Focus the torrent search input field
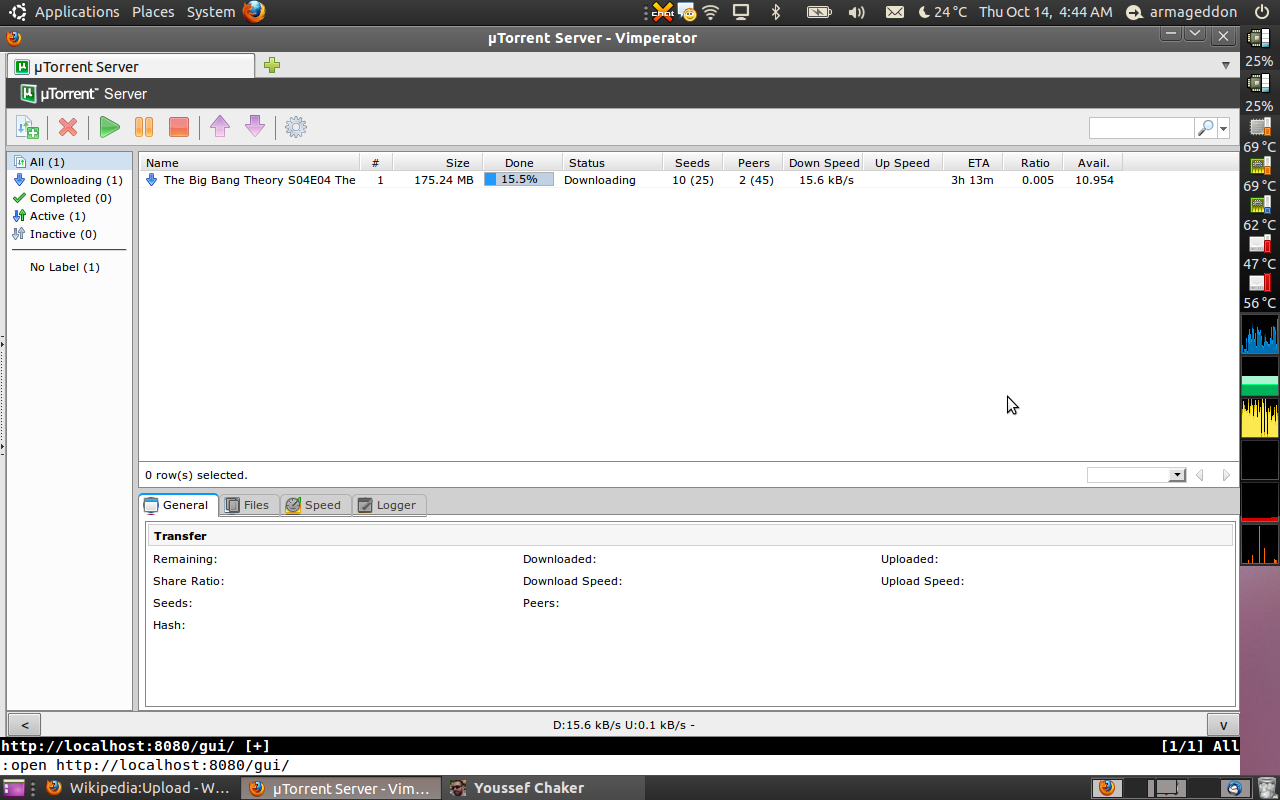Image resolution: width=1280 pixels, height=800 pixels. click(1142, 128)
